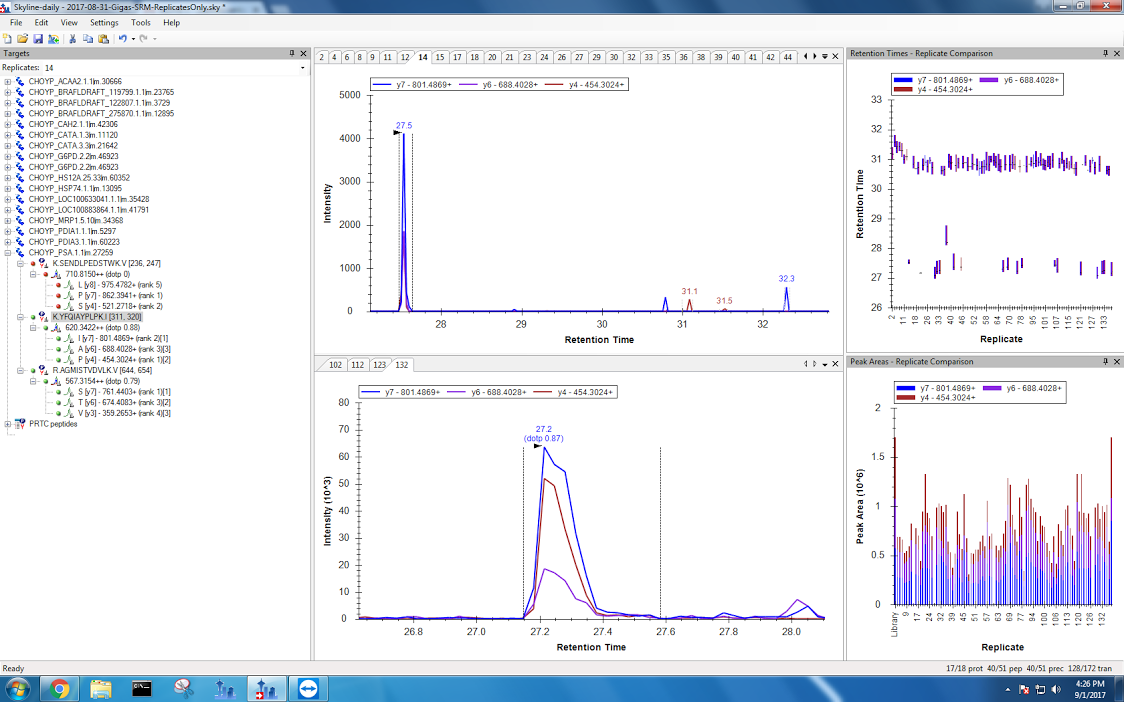The width and height of the screenshot is (1124, 702).
Task: Click the Paste clipboard icon in toolbar
Action: [x=103, y=38]
